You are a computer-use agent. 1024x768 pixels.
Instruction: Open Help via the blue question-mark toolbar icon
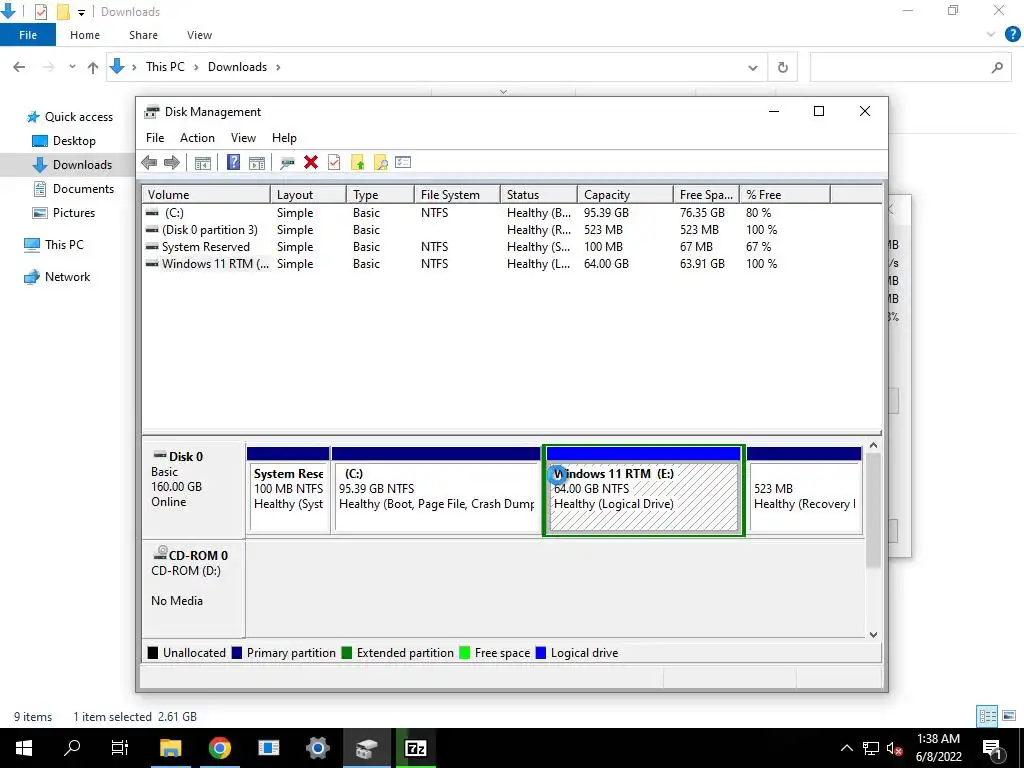click(233, 163)
